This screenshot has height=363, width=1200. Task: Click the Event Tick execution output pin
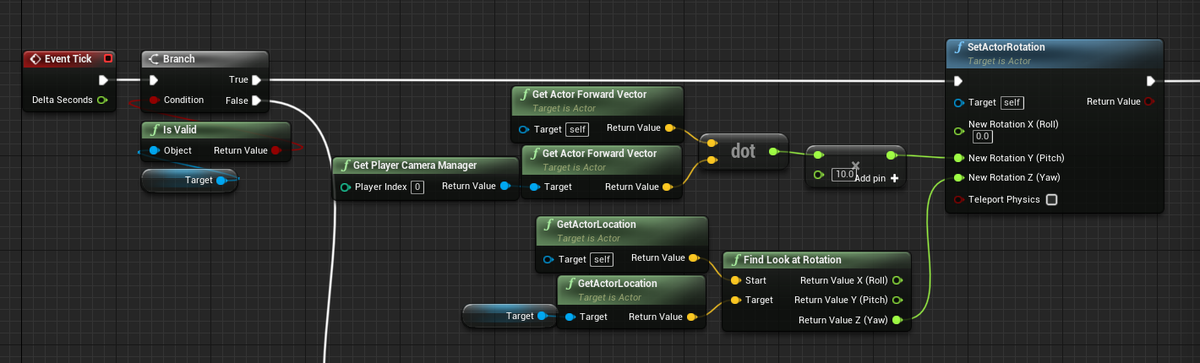[x=103, y=80]
